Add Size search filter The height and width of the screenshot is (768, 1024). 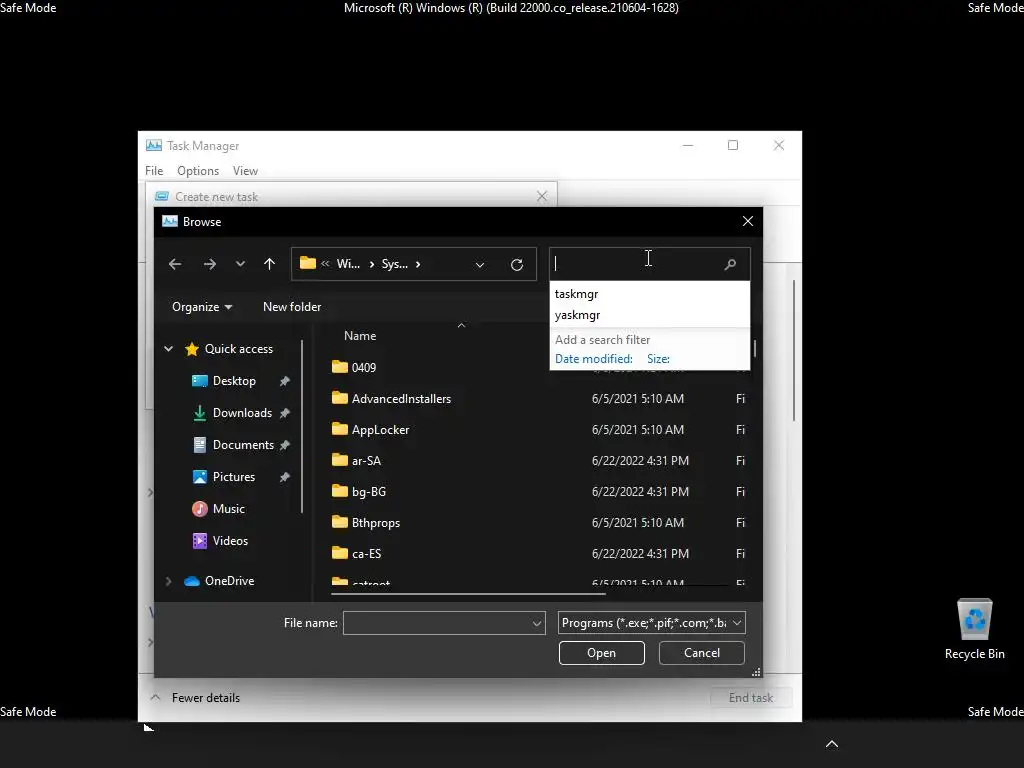(658, 359)
